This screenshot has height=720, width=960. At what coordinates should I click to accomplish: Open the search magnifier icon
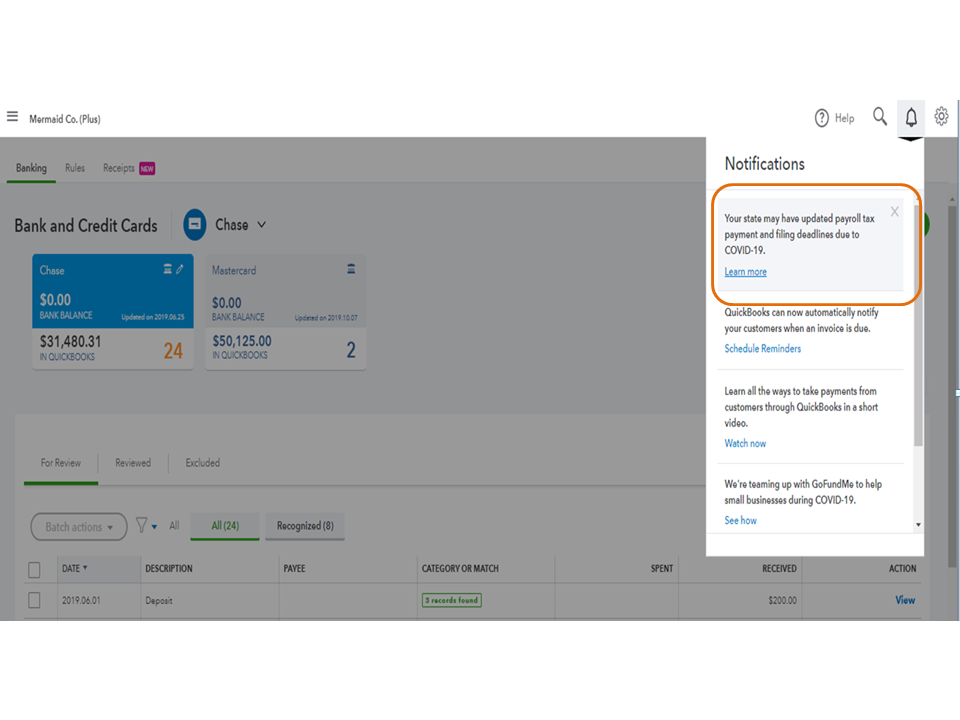(880, 116)
